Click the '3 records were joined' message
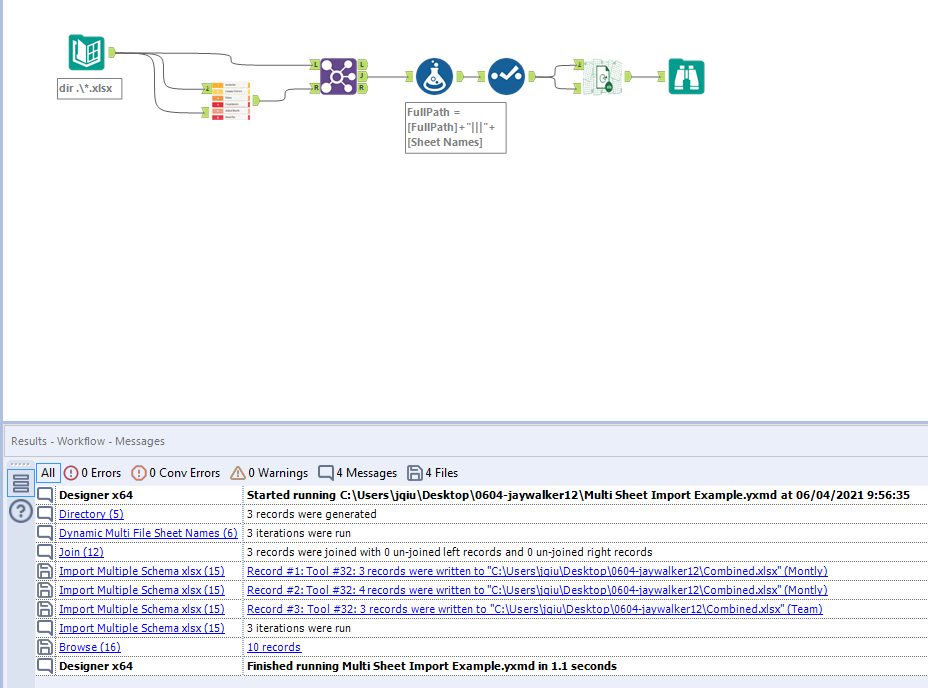The height and width of the screenshot is (688, 928). coord(450,552)
